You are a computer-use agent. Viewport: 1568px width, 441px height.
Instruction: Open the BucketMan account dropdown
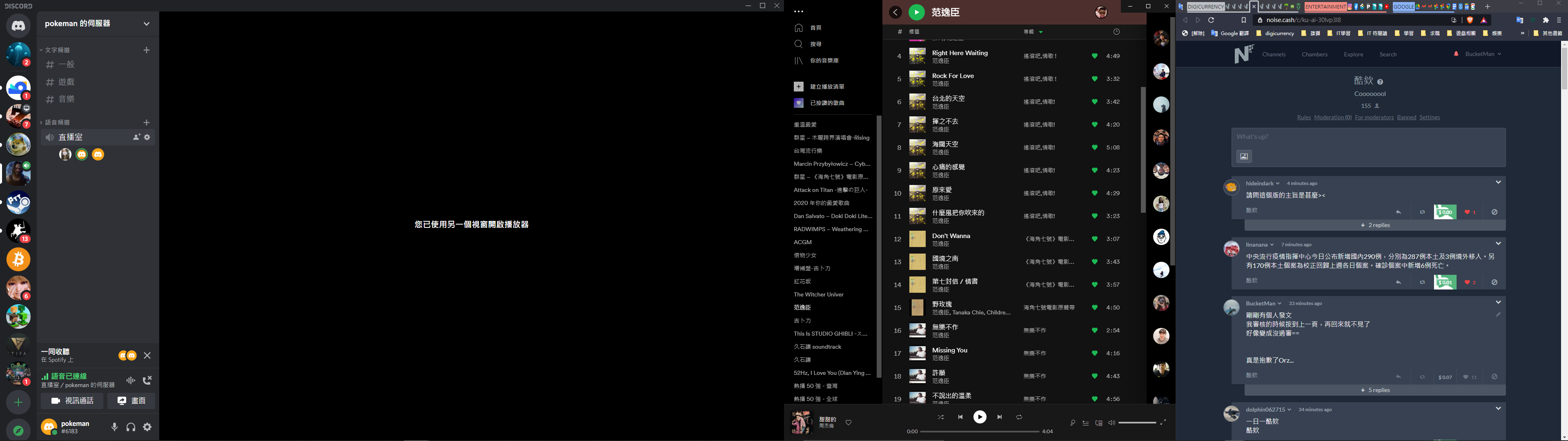tap(1483, 53)
